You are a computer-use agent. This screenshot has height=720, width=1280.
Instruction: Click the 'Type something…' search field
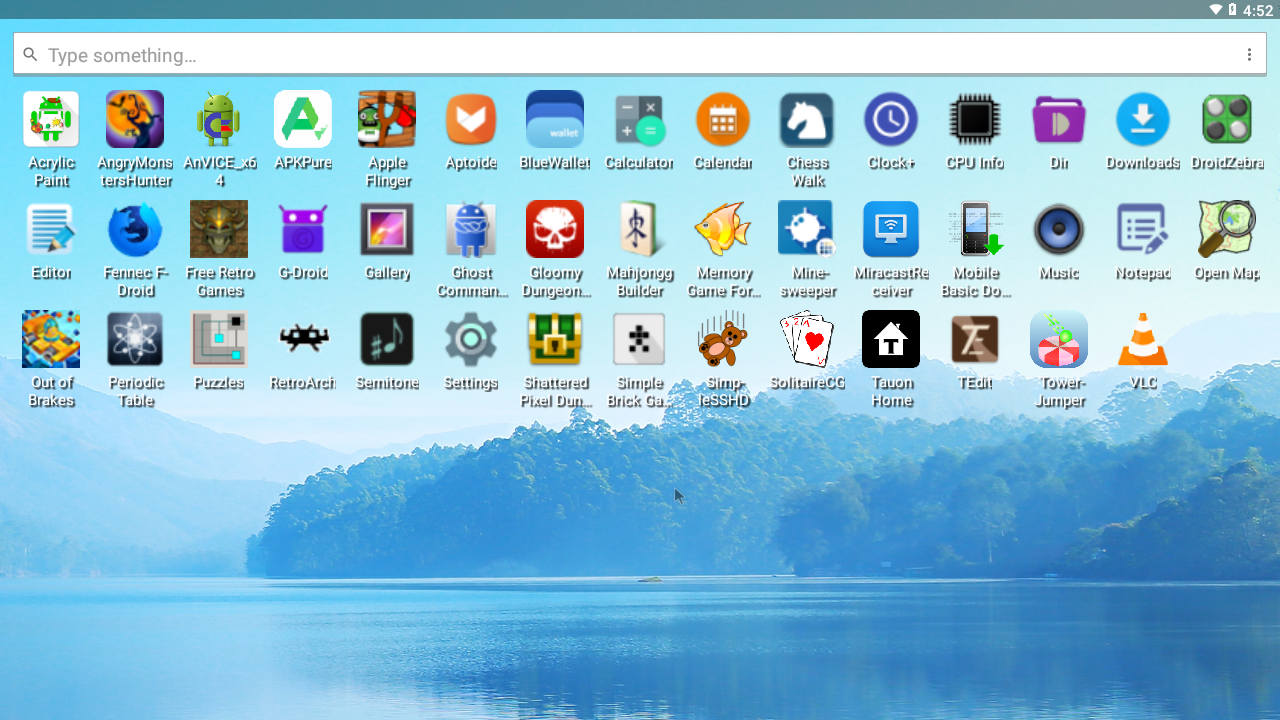click(x=640, y=54)
